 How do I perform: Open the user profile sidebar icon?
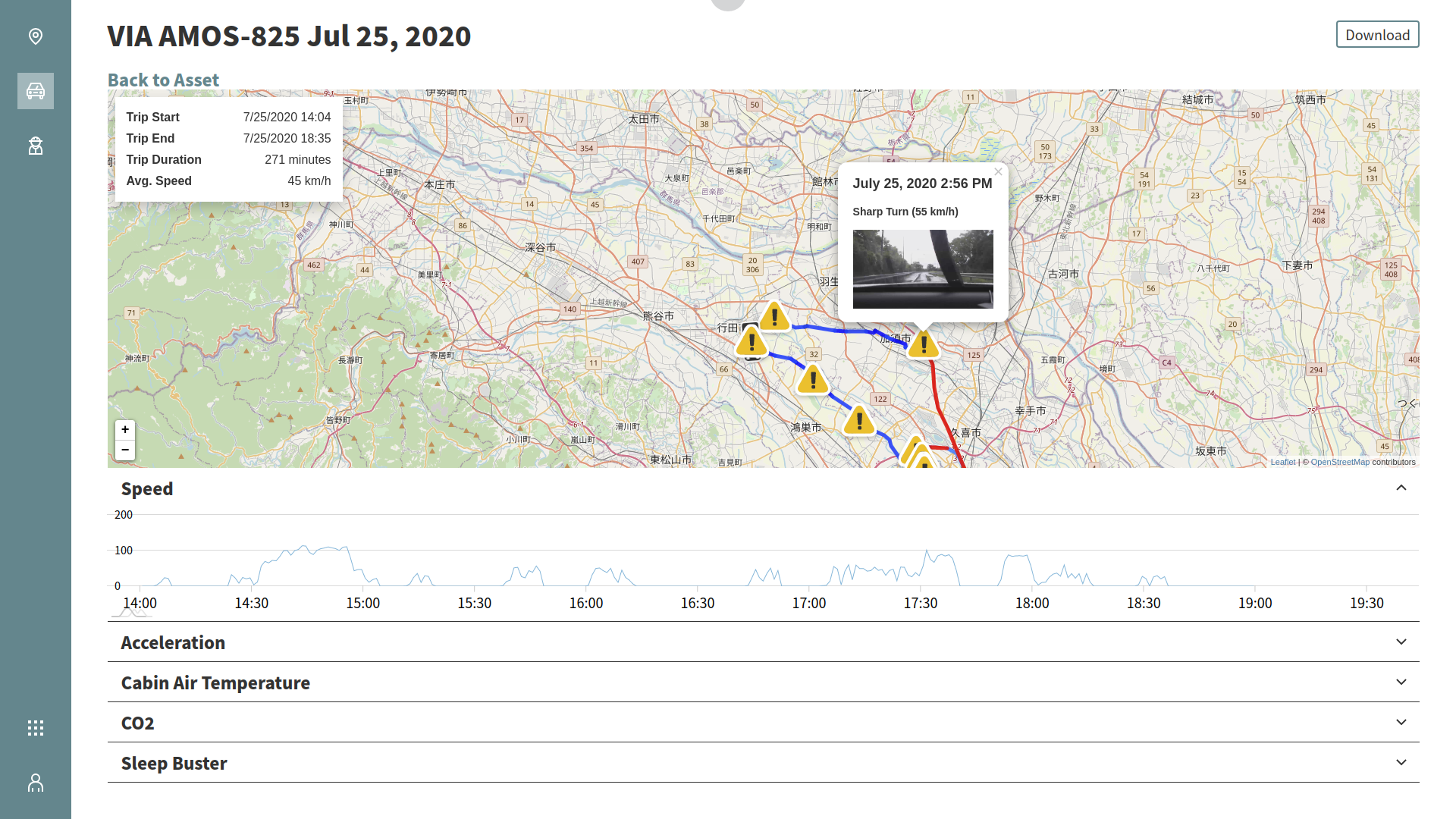pyautogui.click(x=36, y=783)
